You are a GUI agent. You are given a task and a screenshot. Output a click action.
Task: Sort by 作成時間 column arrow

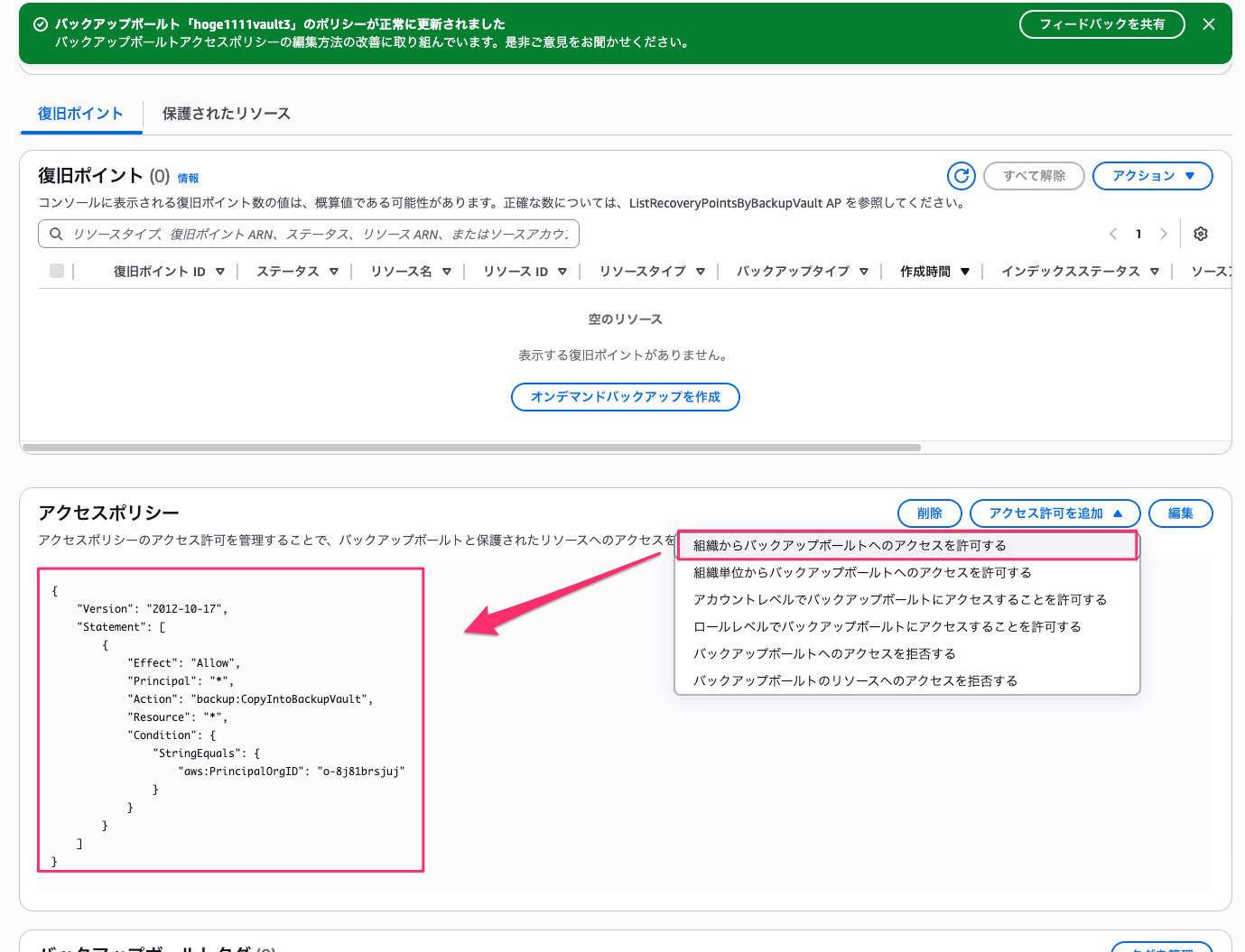pyautogui.click(x=965, y=272)
